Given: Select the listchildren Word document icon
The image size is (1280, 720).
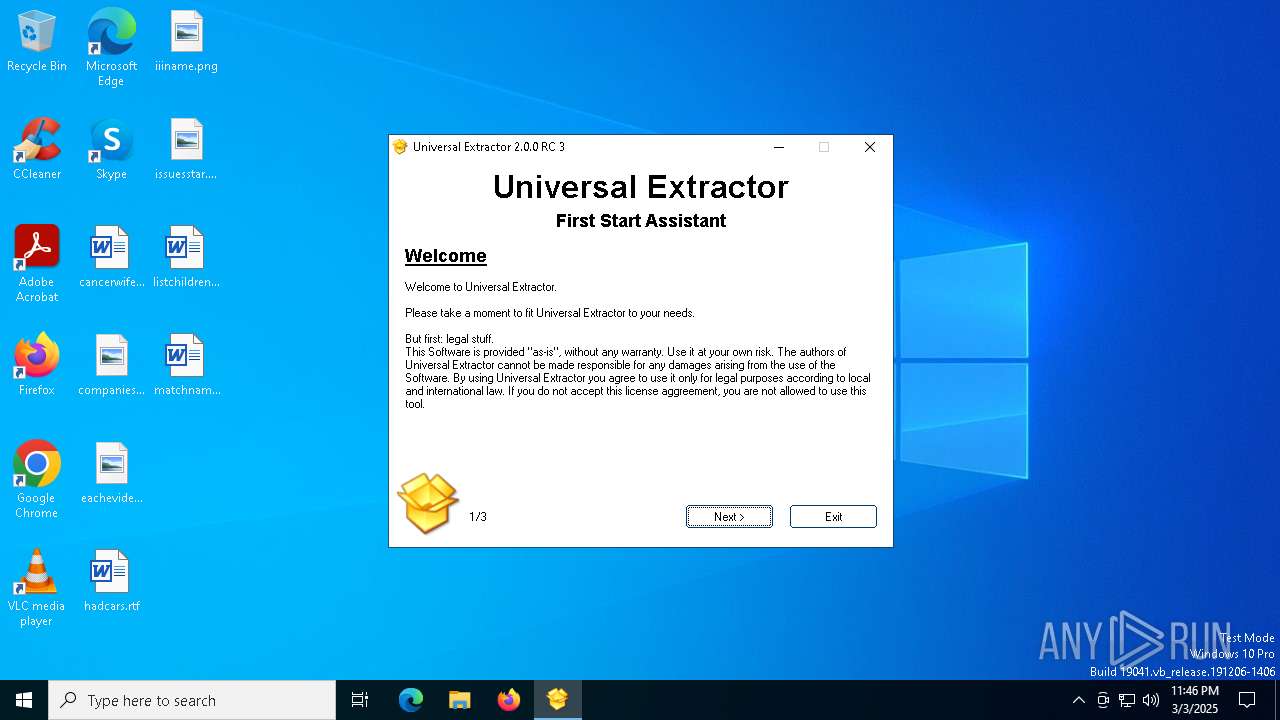Looking at the screenshot, I should click(x=186, y=257).
